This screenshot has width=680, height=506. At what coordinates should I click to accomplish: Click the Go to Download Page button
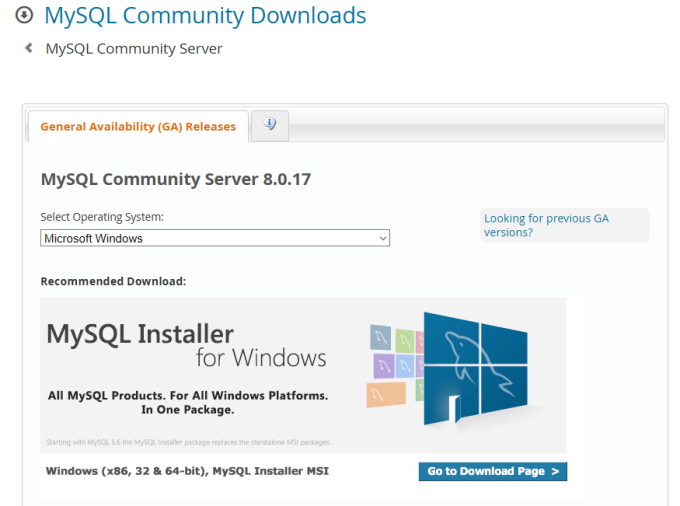pos(493,471)
